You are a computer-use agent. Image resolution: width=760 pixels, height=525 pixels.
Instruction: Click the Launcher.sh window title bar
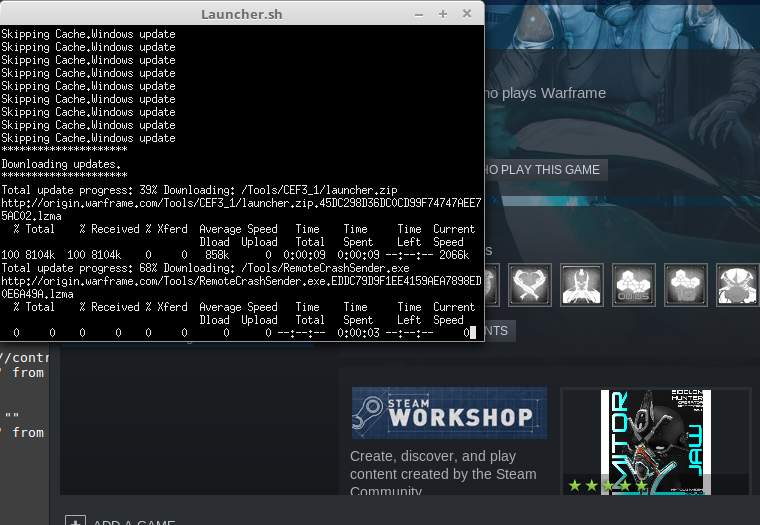[242, 14]
